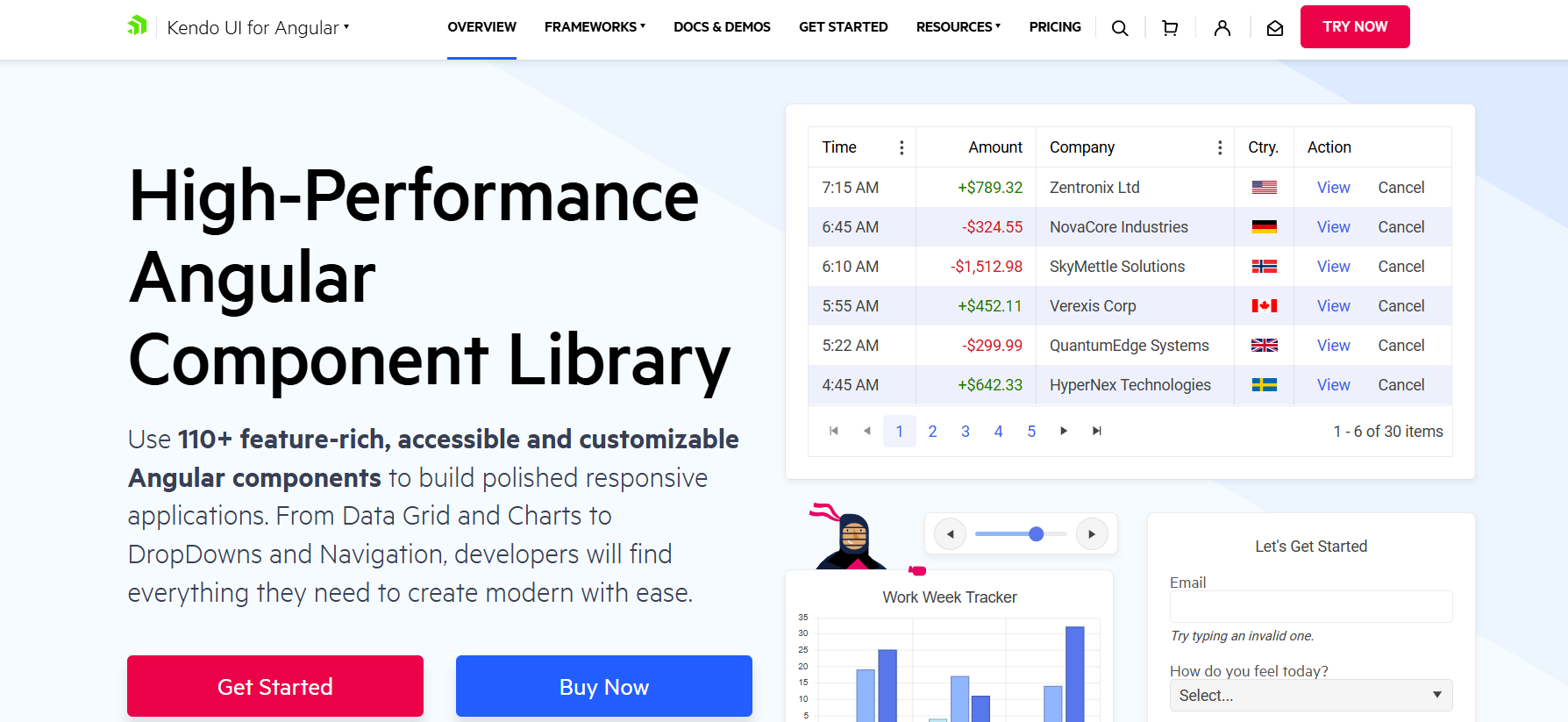Screen dimensions: 1568x722
Task: Select grid page 1
Action: click(900, 431)
